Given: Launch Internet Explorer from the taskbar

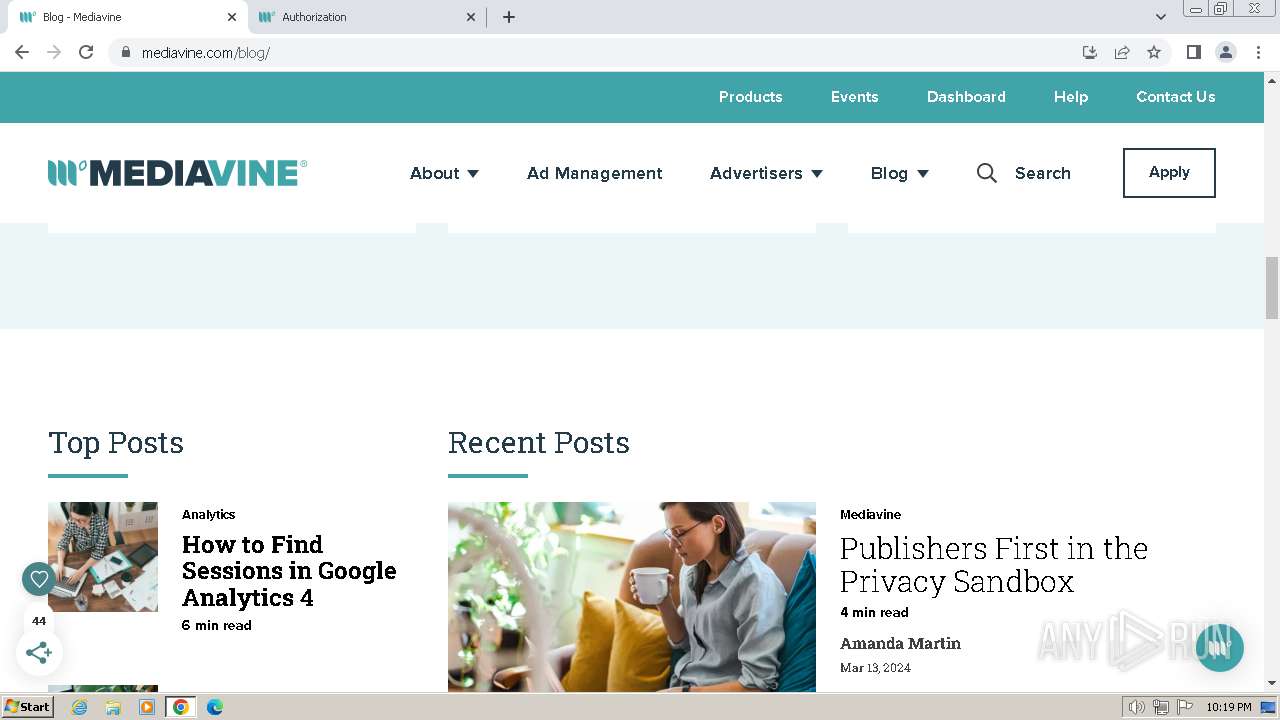Looking at the screenshot, I should coord(79,707).
